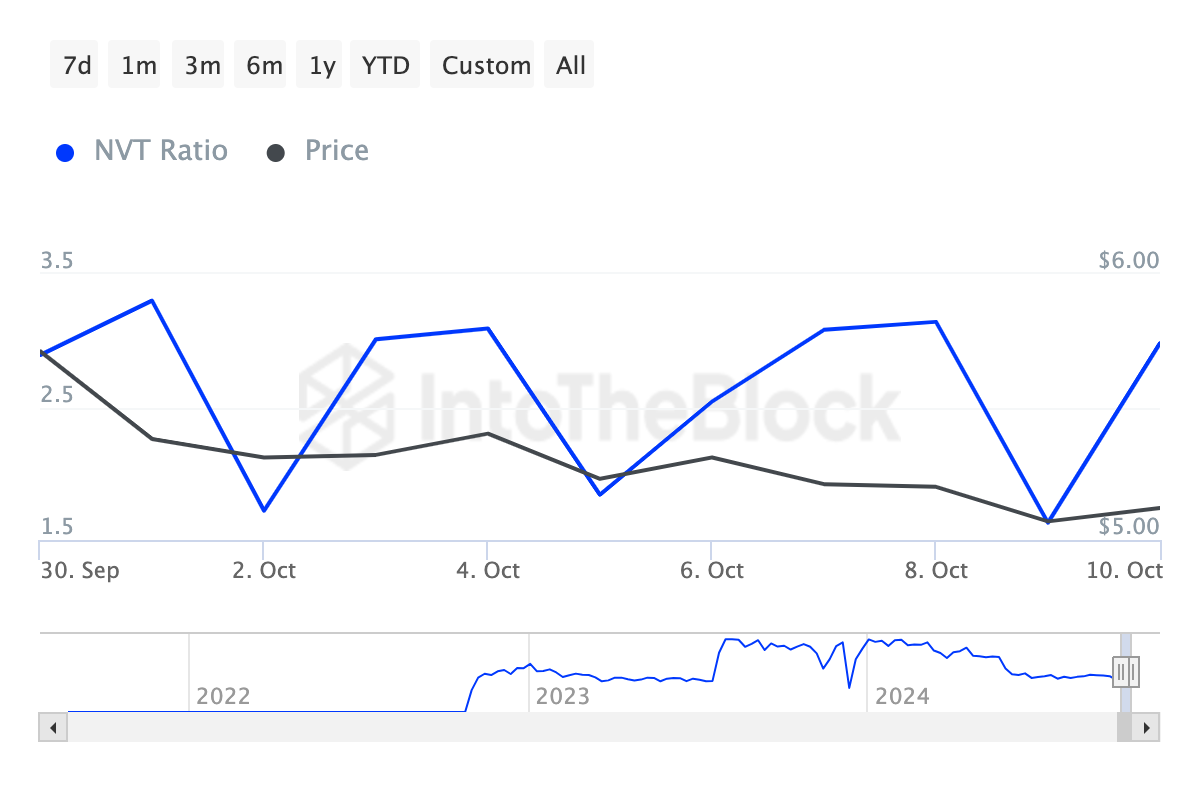Toggle the NVT Ratio series legend

tap(161, 151)
